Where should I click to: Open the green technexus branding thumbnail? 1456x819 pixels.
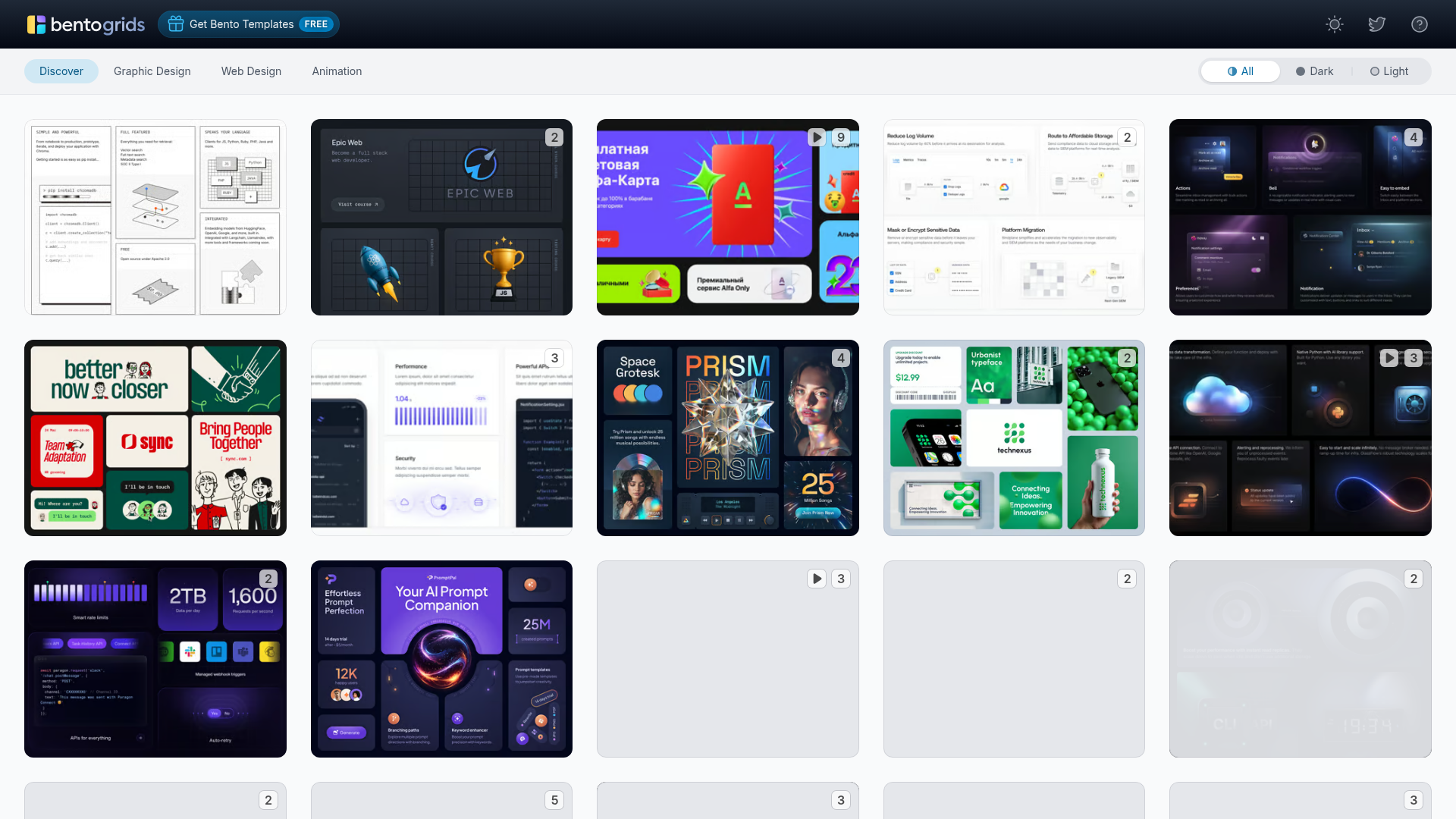[1014, 438]
